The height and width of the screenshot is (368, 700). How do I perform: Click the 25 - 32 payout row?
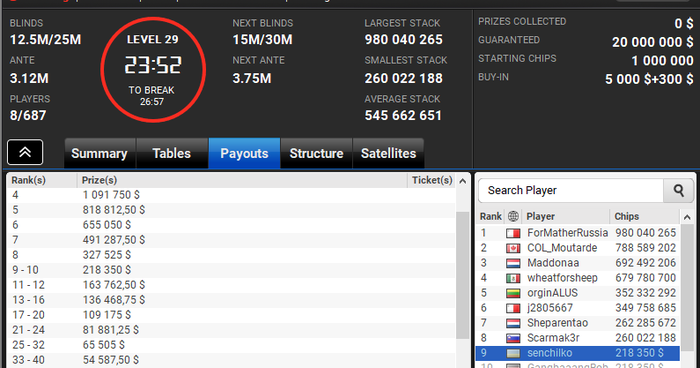click(x=231, y=345)
